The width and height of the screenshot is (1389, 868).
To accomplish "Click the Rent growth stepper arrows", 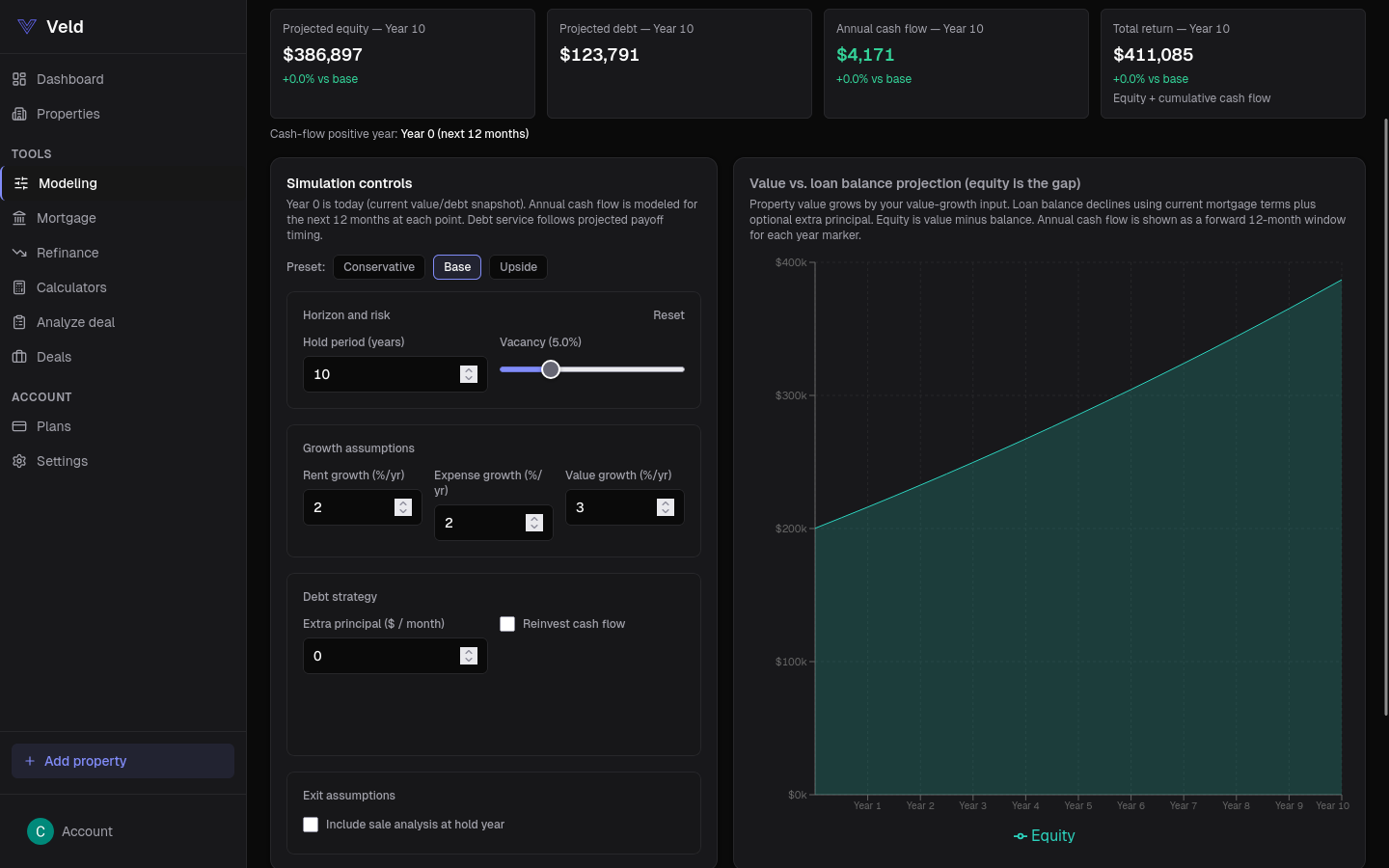I will (x=403, y=507).
